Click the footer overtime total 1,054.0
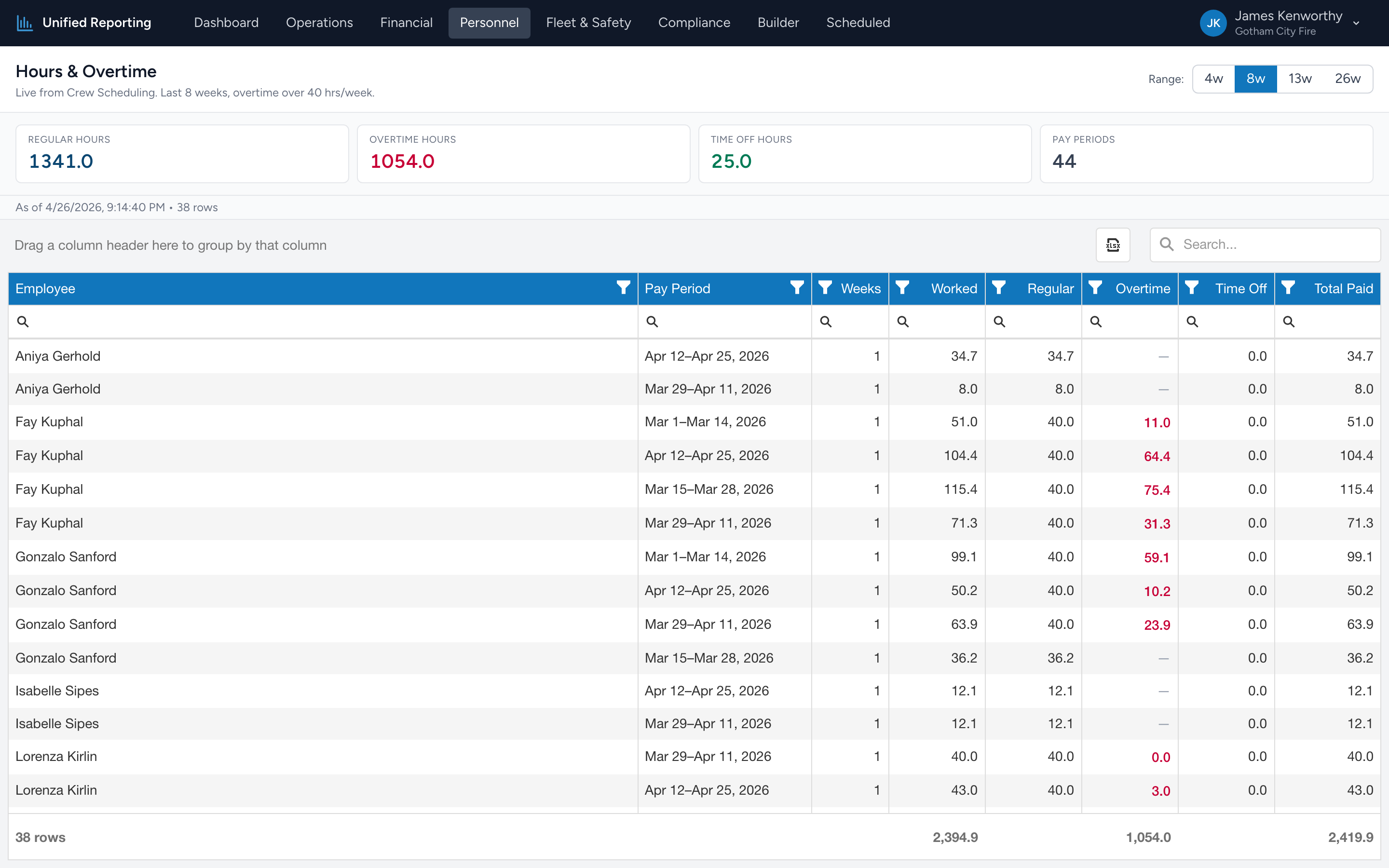1389x868 pixels. point(1148,838)
